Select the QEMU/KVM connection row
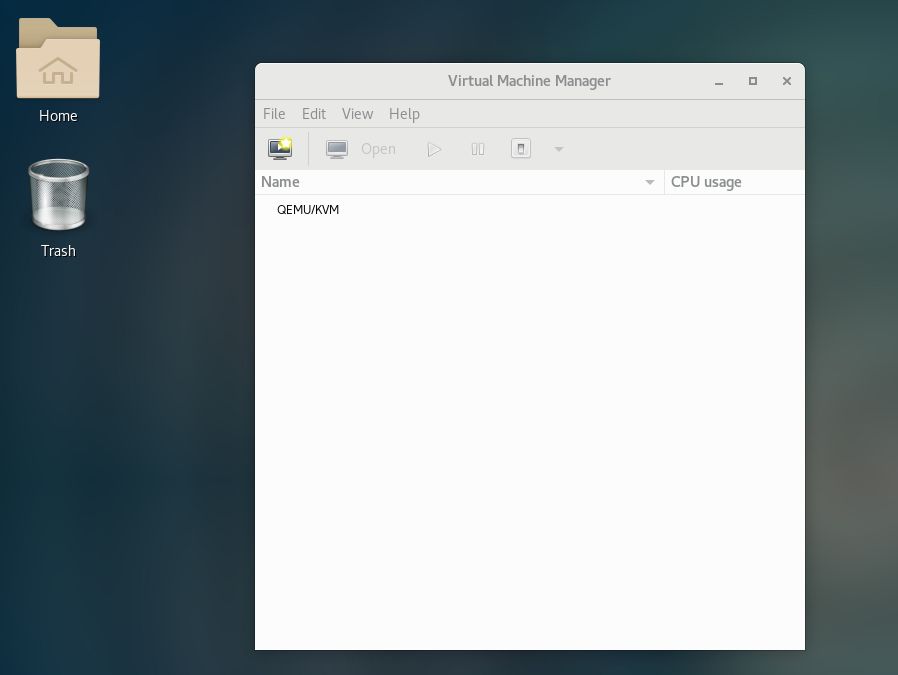Viewport: 898px width, 675px height. [x=530, y=210]
